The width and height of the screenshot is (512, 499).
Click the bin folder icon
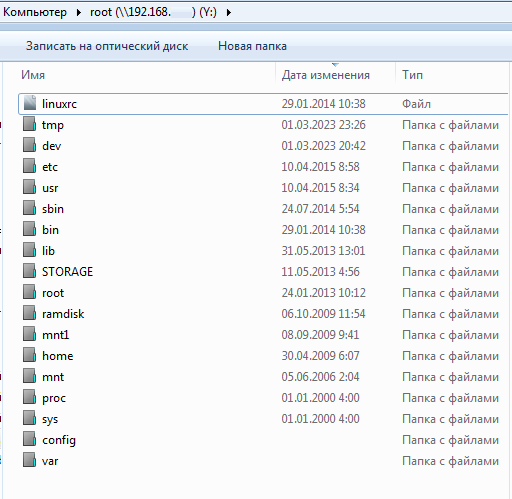(30, 229)
